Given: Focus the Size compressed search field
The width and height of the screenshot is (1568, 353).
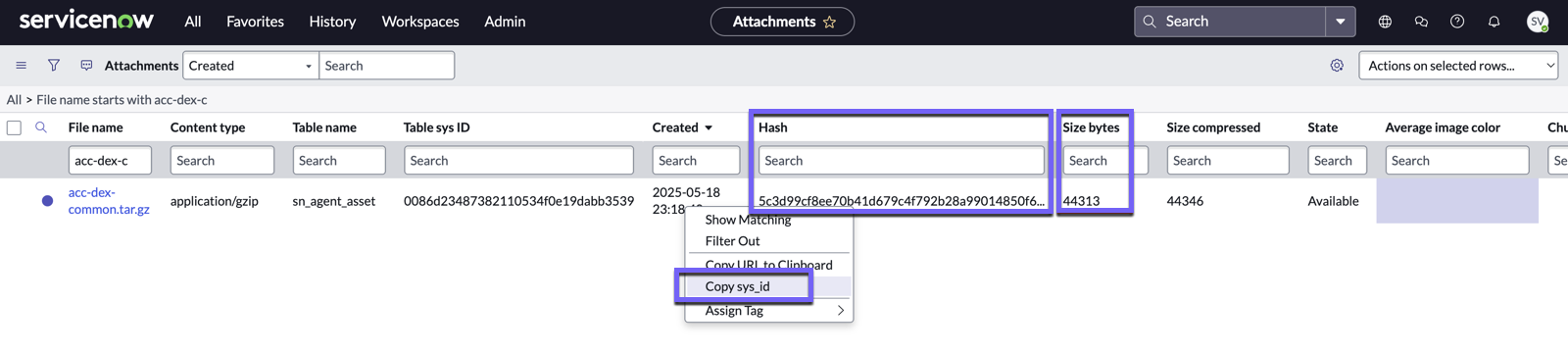Looking at the screenshot, I should [1228, 161].
